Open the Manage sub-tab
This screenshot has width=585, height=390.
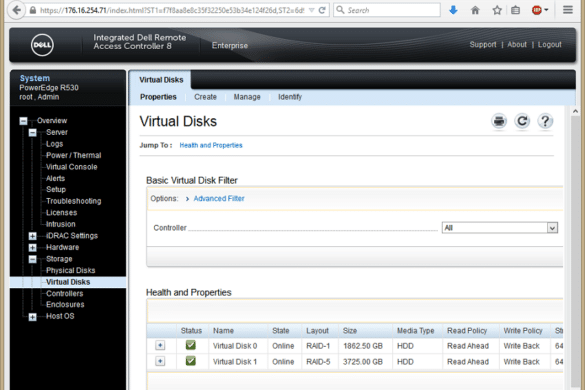coord(247,97)
